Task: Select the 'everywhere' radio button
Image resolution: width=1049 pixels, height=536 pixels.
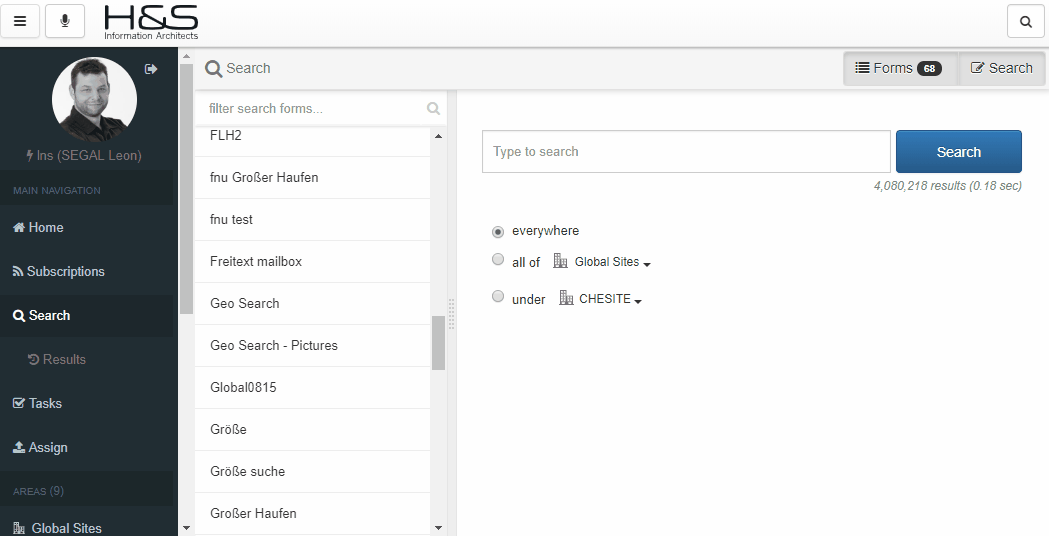Action: [x=498, y=231]
